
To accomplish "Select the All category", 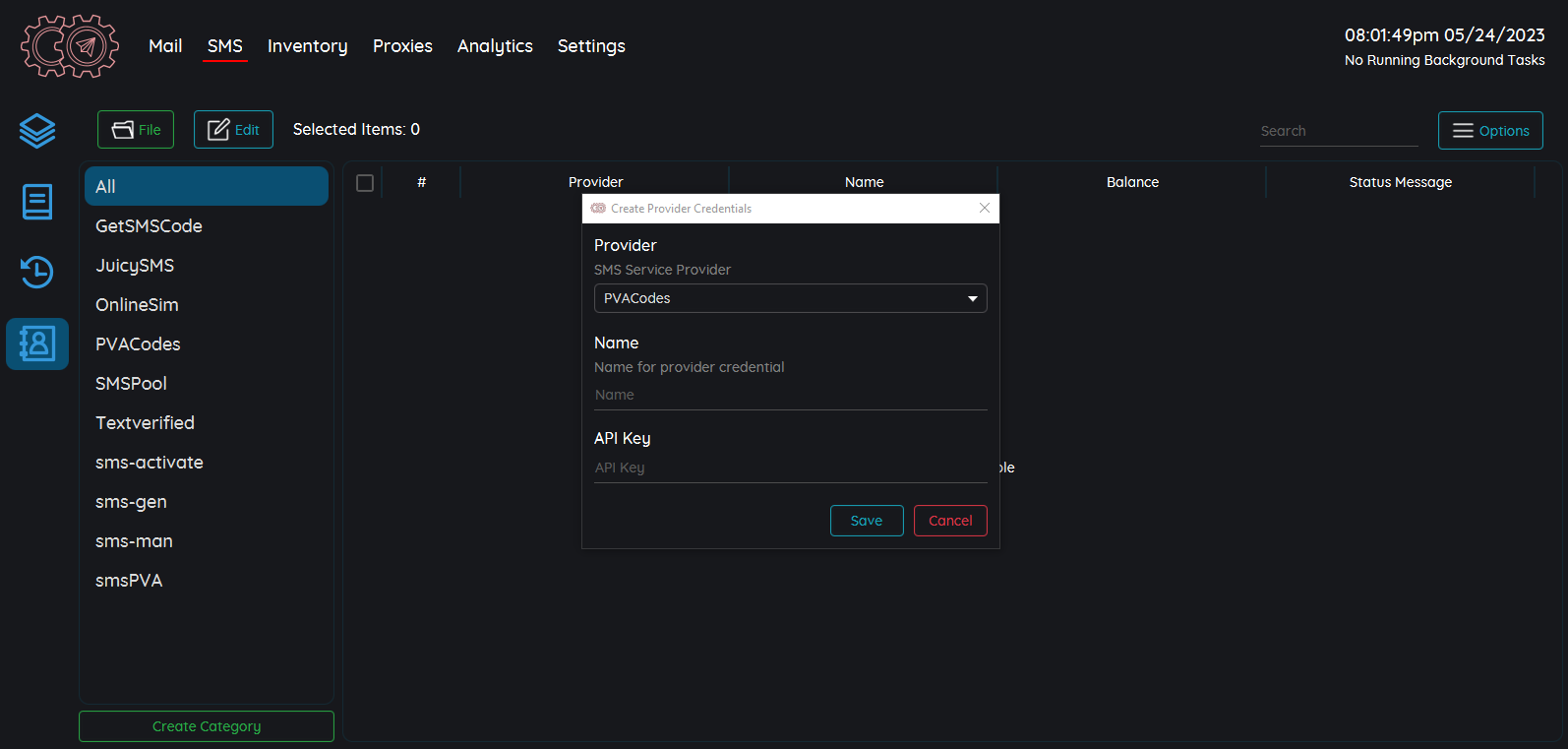I will [207, 186].
